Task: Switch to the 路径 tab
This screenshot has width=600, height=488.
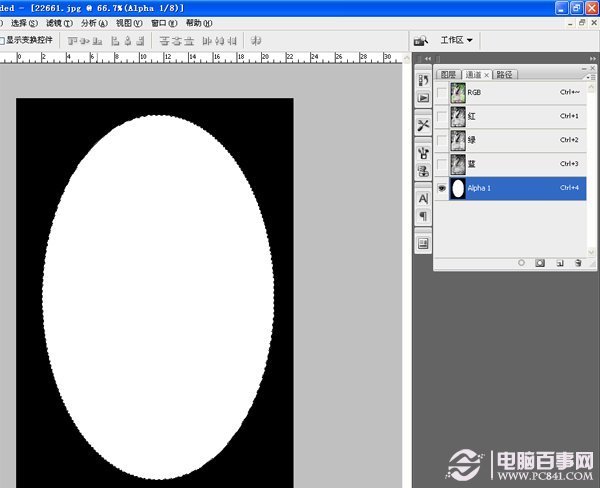Action: click(504, 74)
